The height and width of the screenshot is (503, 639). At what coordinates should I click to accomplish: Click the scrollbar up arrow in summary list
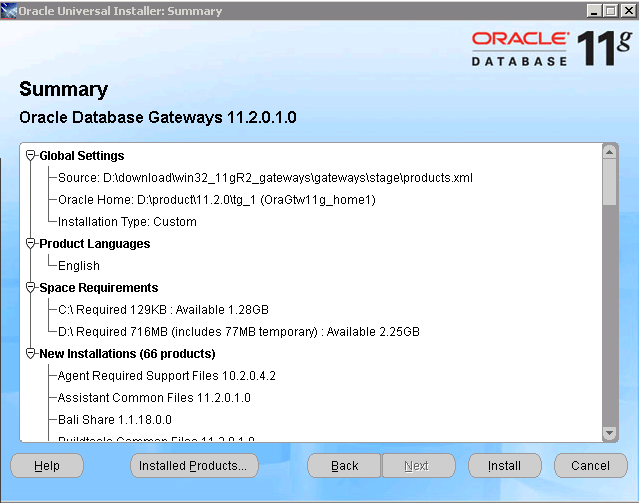click(x=610, y=152)
